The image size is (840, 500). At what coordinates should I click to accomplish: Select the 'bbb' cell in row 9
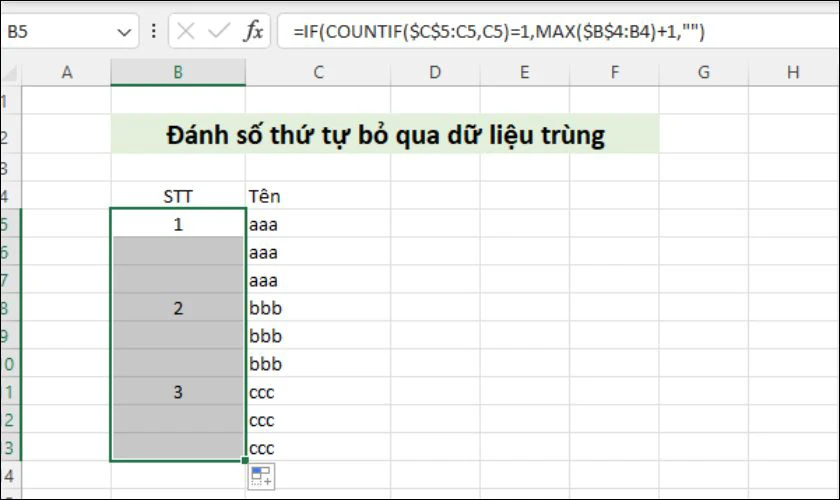click(x=318, y=335)
